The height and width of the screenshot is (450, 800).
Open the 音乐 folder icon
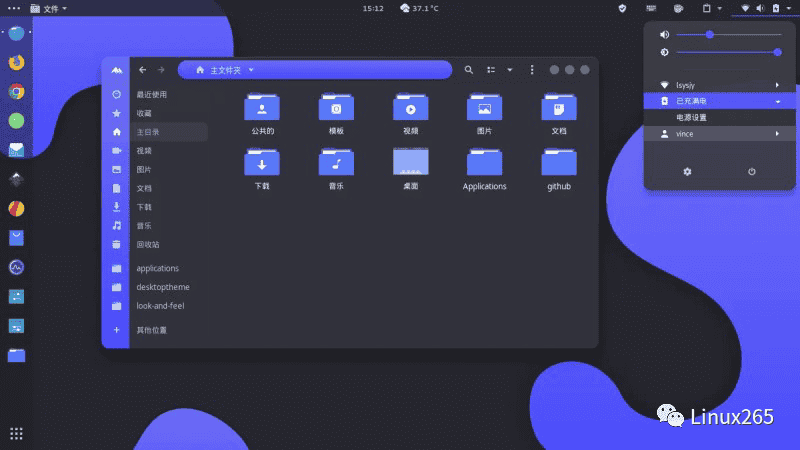click(336, 162)
